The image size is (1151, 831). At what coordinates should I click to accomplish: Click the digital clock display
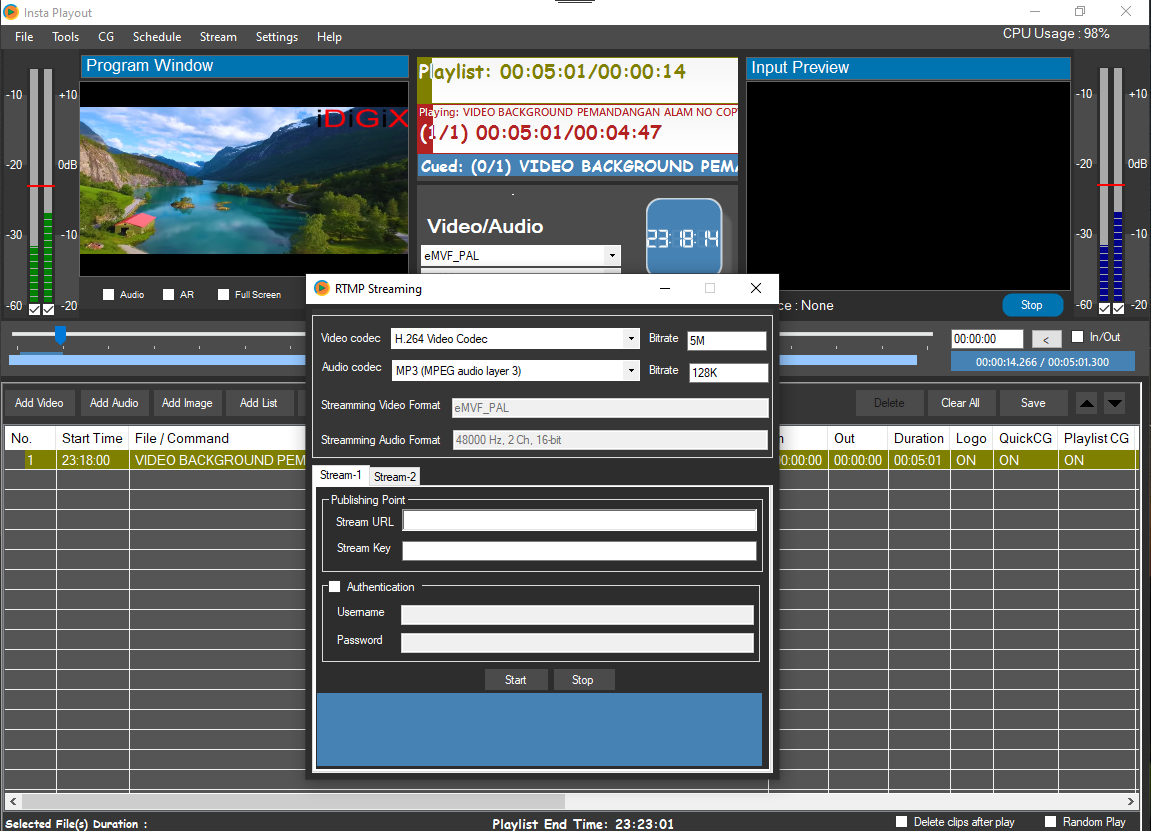683,238
